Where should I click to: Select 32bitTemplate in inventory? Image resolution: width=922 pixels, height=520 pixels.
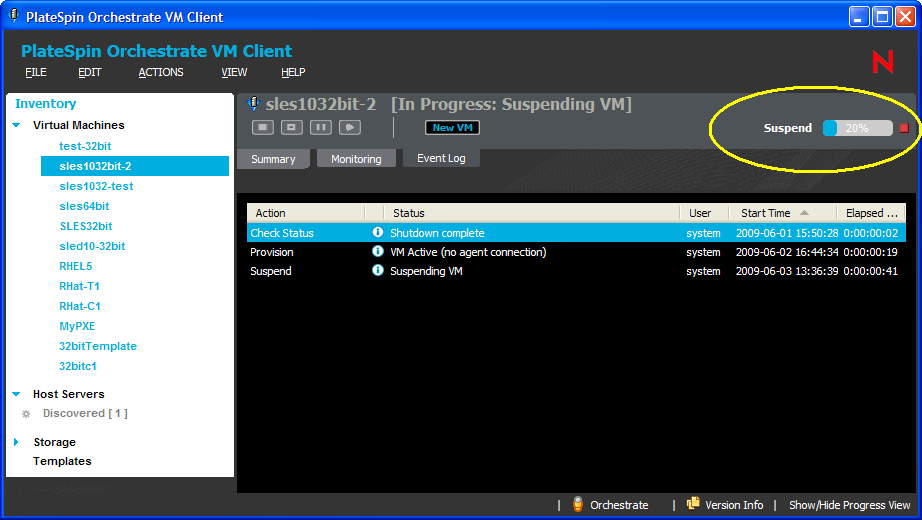point(98,346)
